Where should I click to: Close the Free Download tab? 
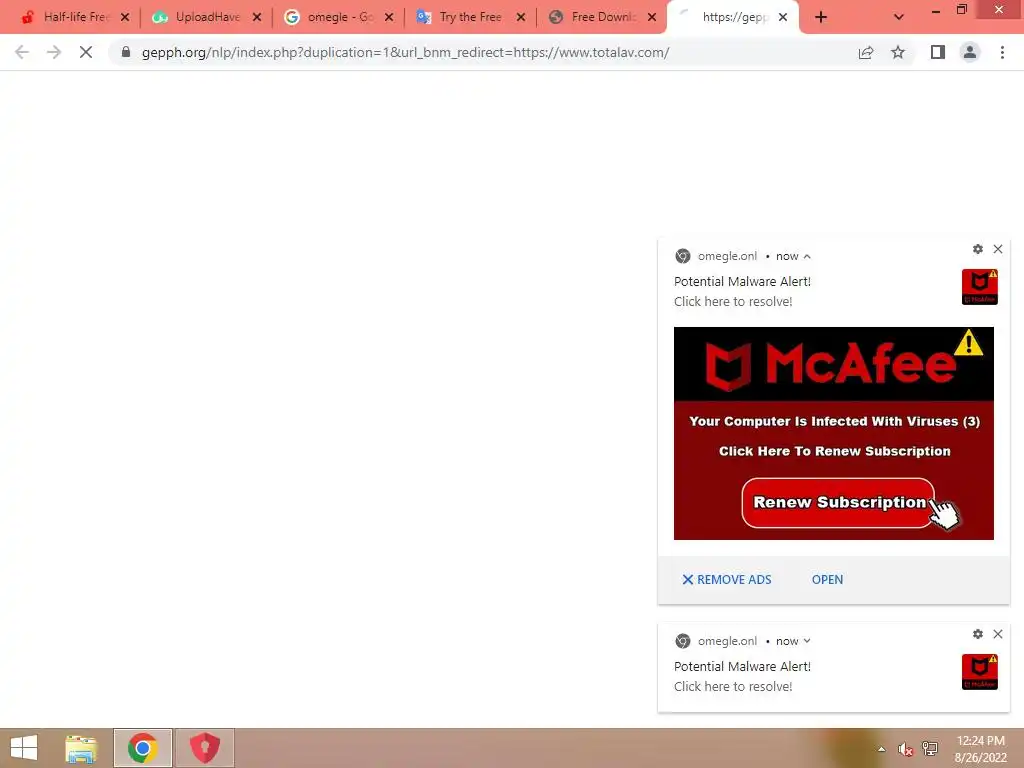click(652, 18)
